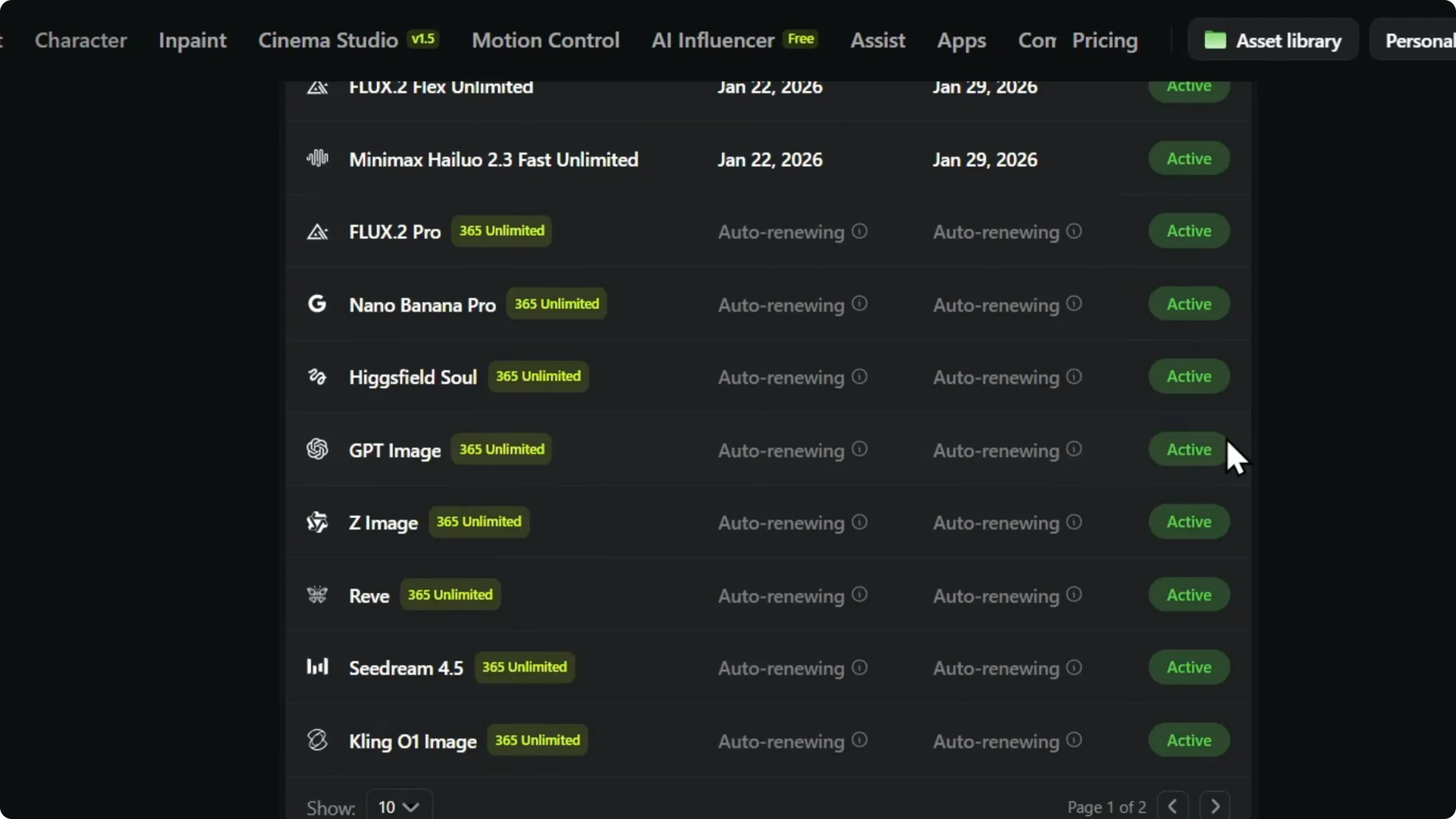
Task: Click the Active status for Seedream 4.5
Action: 1188,667
